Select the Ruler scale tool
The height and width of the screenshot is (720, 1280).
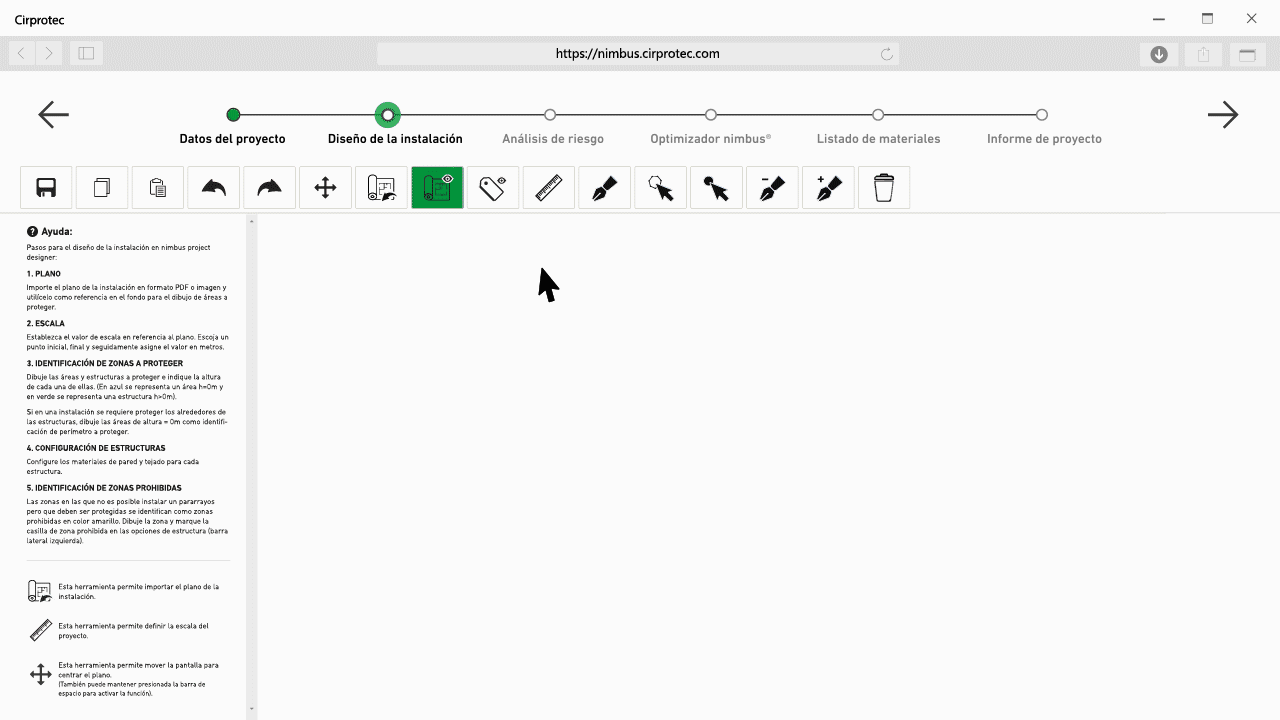click(549, 187)
